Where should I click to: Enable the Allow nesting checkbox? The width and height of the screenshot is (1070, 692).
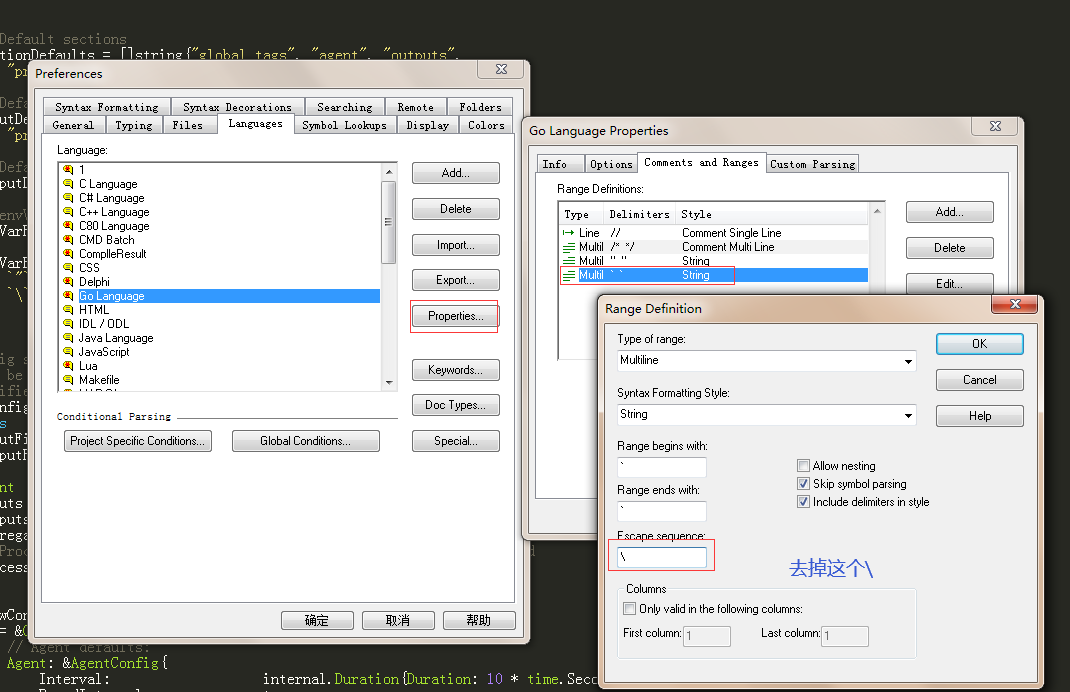point(803,465)
